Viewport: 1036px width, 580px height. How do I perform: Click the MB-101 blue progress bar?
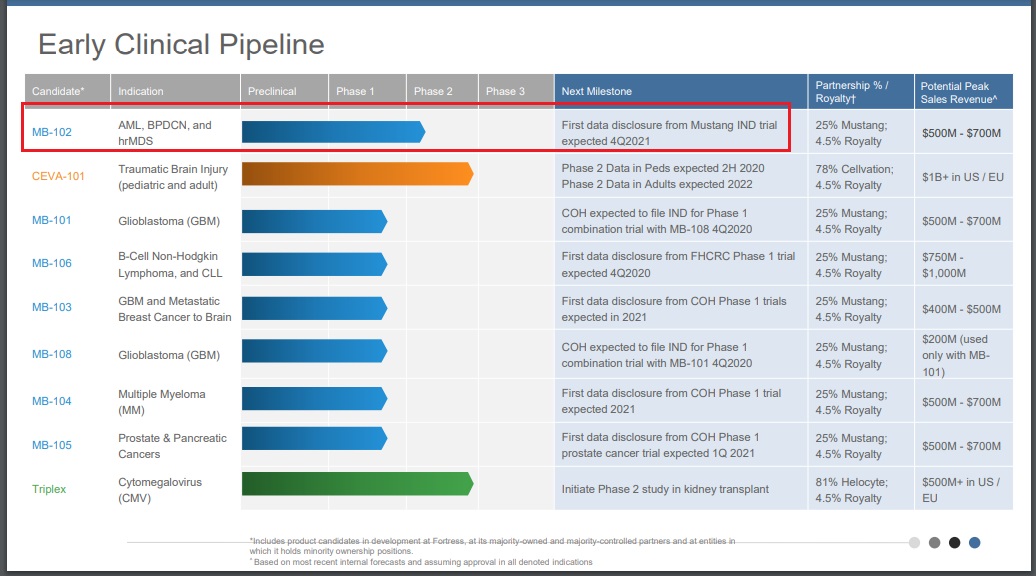(314, 221)
